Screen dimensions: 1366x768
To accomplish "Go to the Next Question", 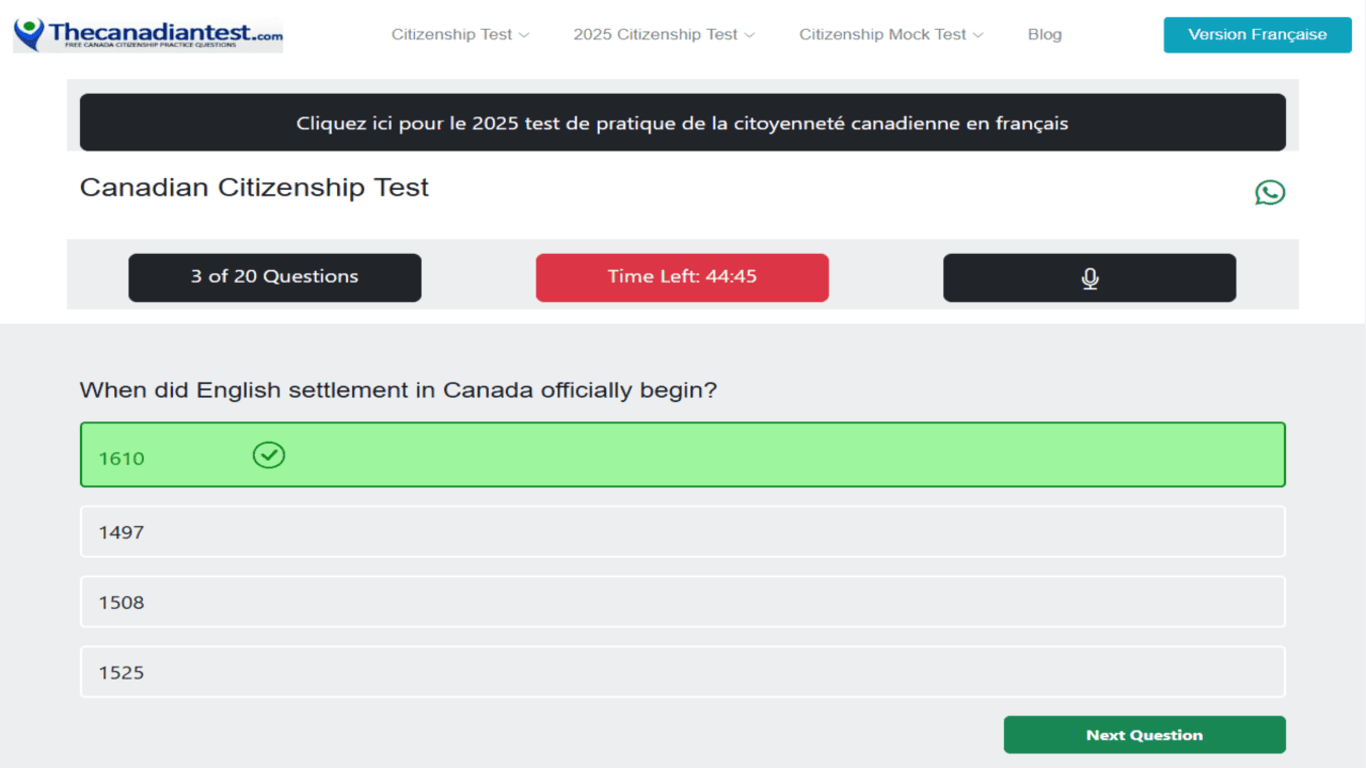I will click(x=1144, y=735).
